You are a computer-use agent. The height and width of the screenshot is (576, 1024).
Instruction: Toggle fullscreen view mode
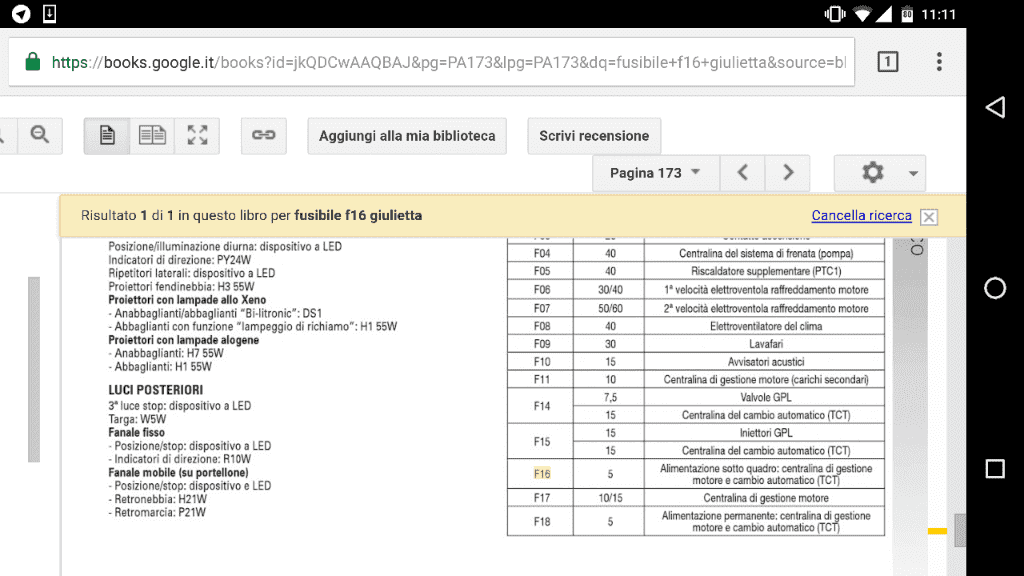(197, 135)
